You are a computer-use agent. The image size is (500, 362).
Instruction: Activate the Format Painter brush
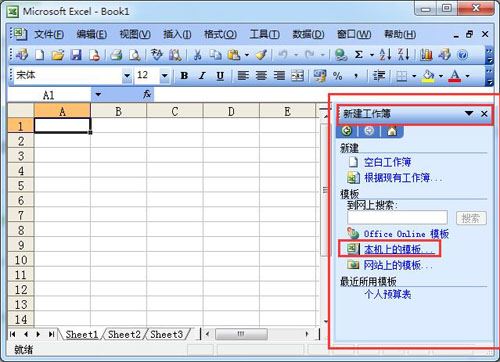pos(262,55)
